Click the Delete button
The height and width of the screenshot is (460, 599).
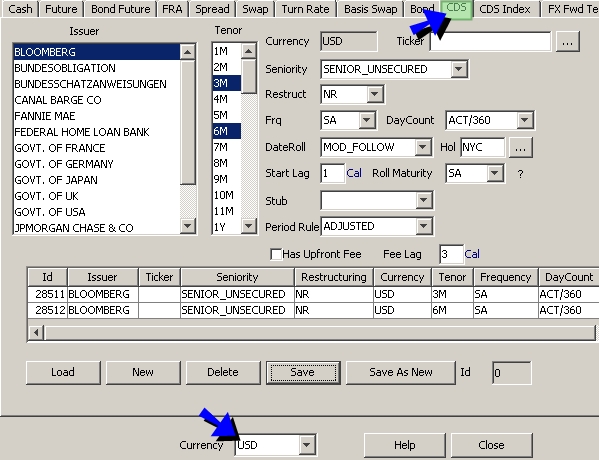223,372
